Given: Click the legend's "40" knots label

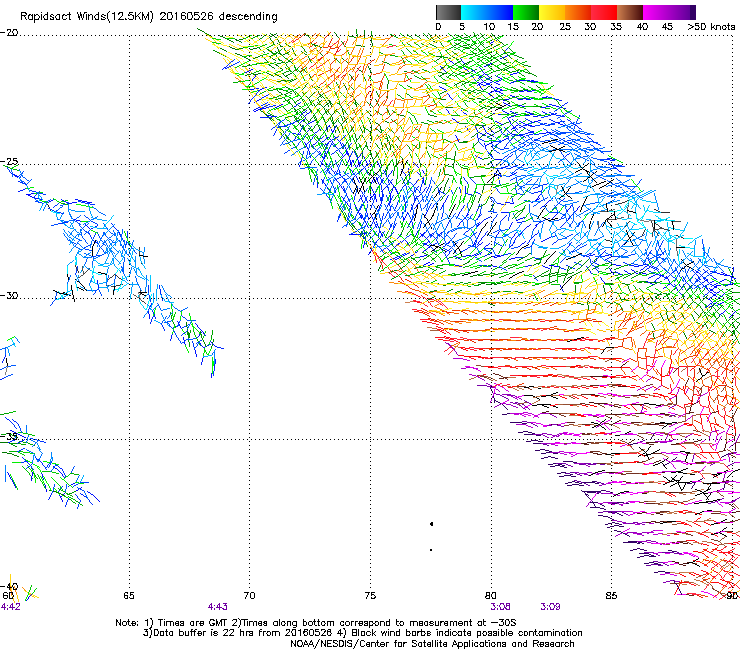Looking at the screenshot, I should pos(642,27).
